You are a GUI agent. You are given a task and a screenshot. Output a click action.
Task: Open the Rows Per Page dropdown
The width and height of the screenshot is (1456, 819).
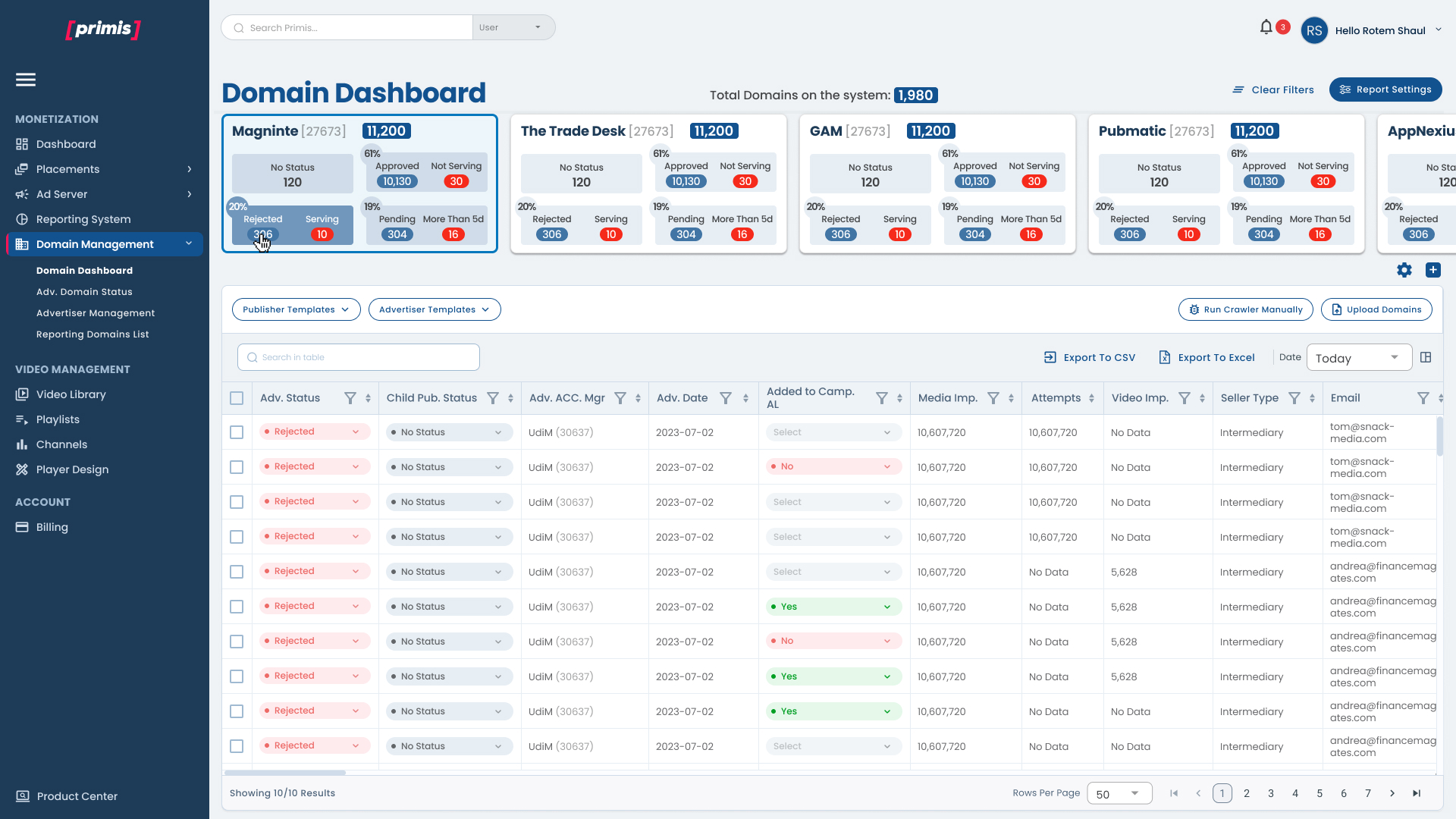[x=1119, y=794]
